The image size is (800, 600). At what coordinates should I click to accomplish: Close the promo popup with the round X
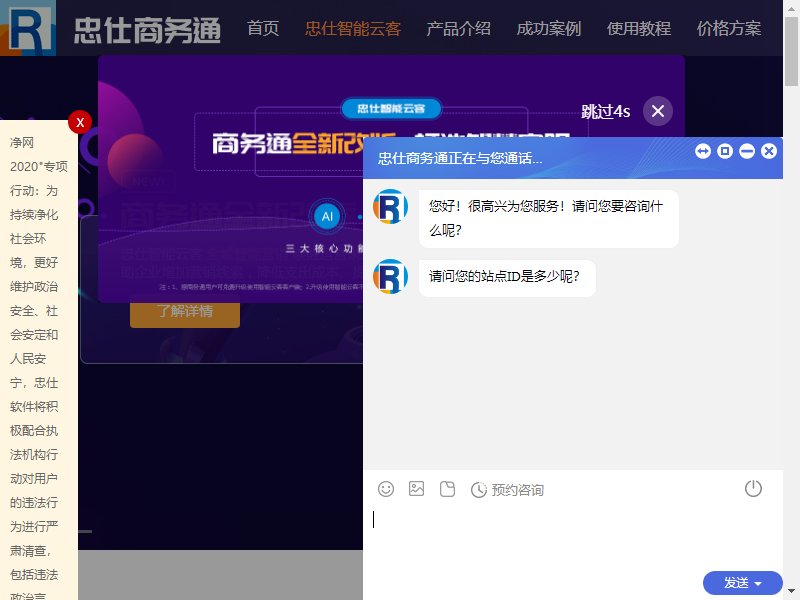(658, 111)
